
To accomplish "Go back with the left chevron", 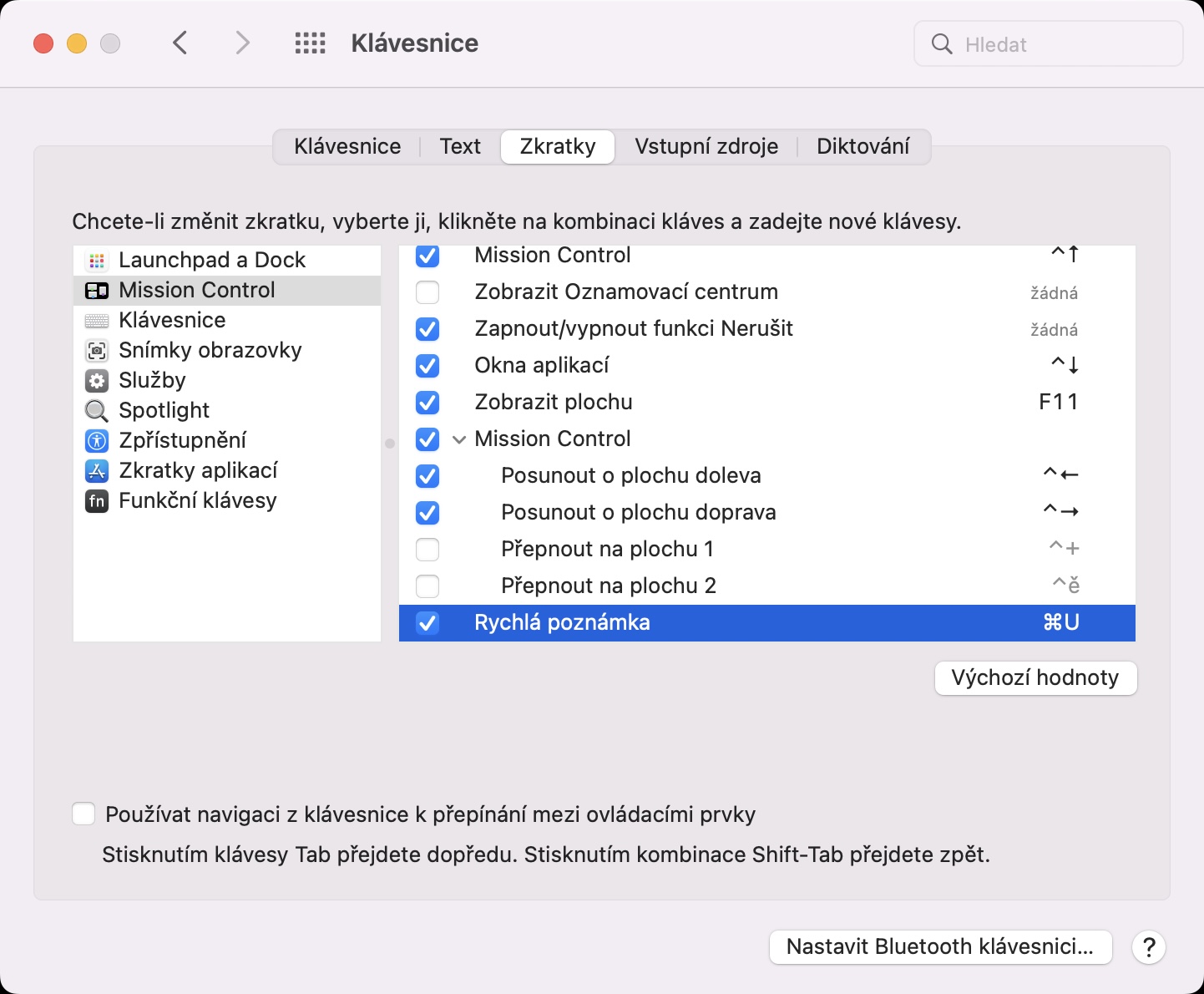I will coord(180,43).
